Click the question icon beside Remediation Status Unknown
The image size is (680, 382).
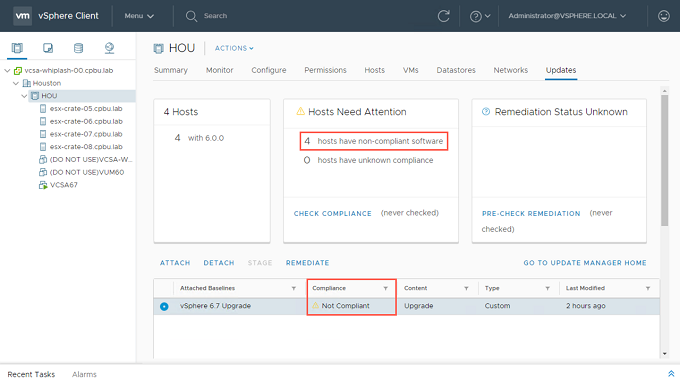(x=486, y=111)
